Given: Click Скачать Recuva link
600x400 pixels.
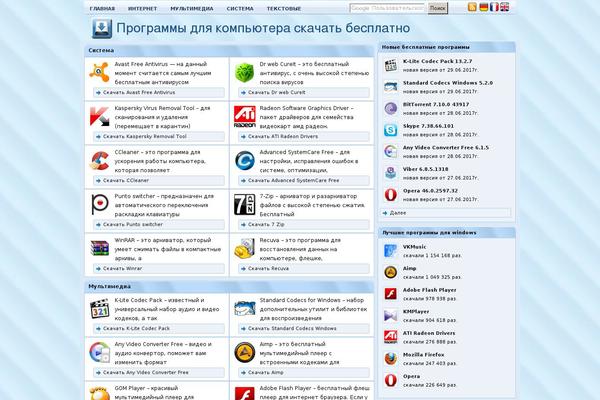Looking at the screenshot, I should (303, 269).
